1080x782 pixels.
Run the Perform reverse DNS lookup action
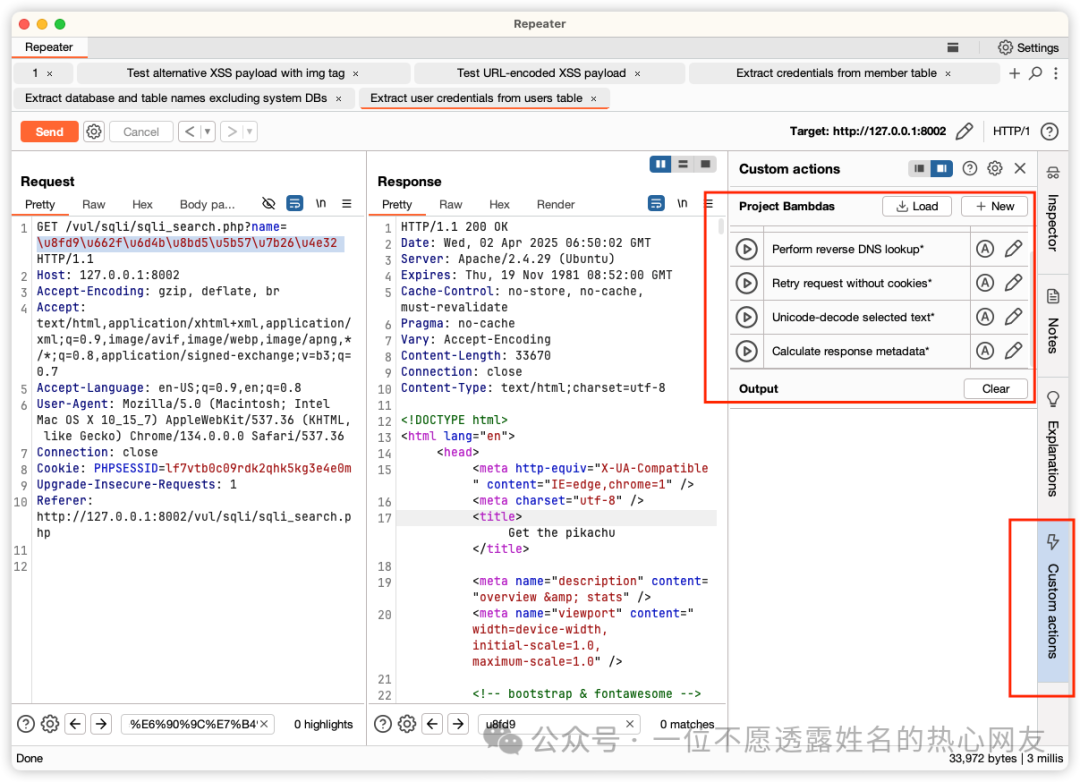tap(746, 249)
